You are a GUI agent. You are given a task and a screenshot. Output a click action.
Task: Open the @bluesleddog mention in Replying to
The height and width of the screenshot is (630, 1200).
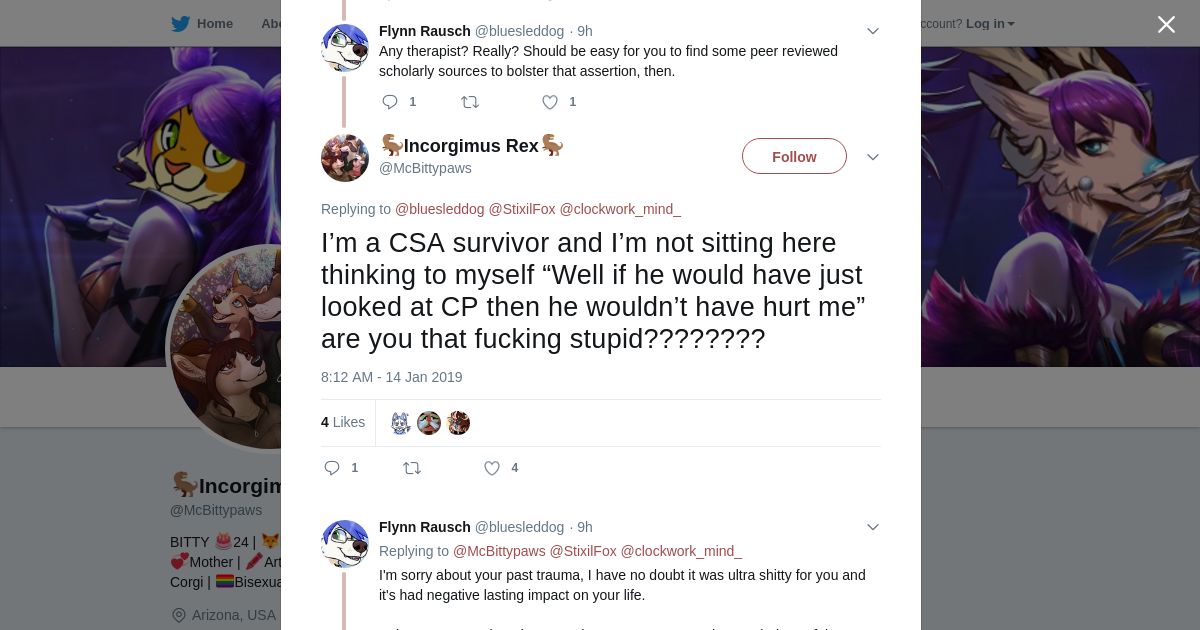439,209
